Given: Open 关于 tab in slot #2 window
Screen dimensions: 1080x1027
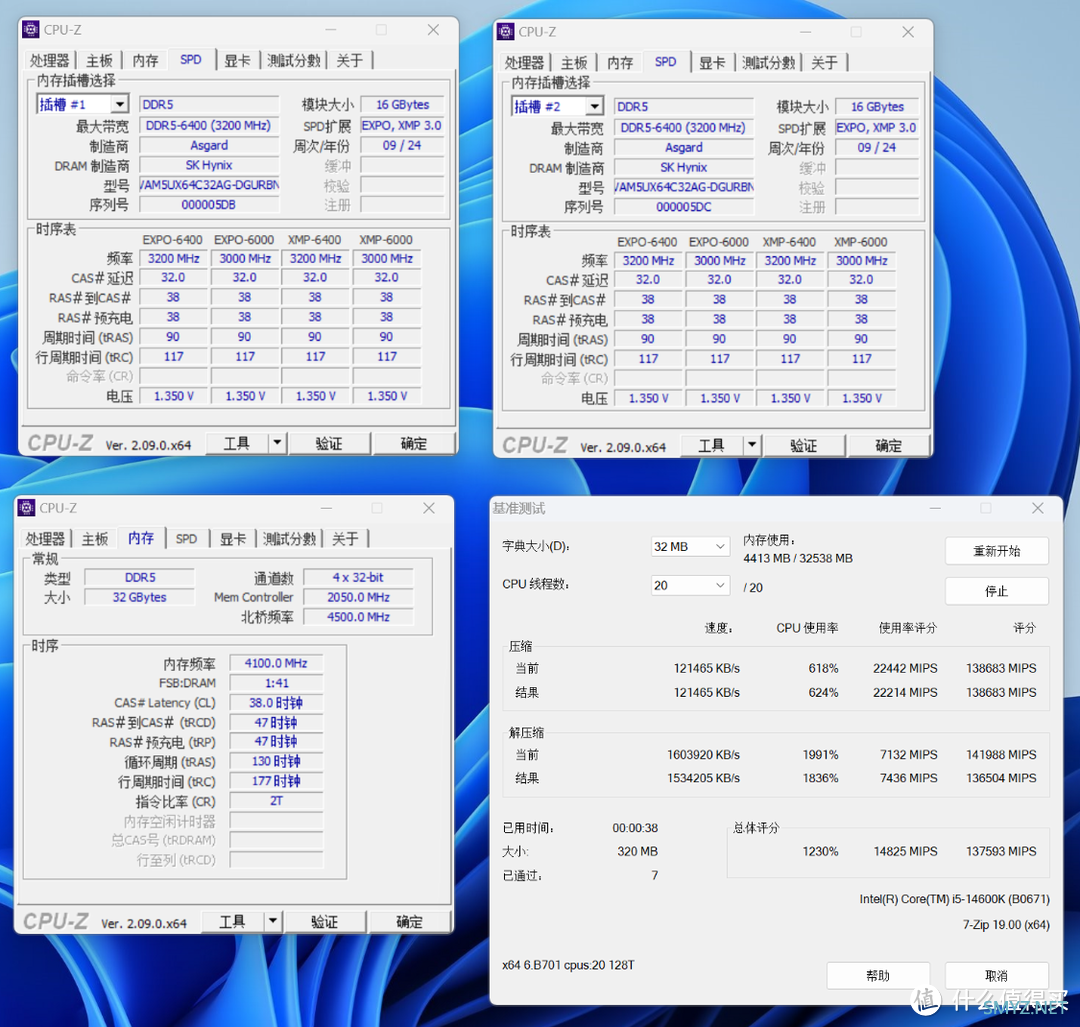Looking at the screenshot, I should [824, 63].
